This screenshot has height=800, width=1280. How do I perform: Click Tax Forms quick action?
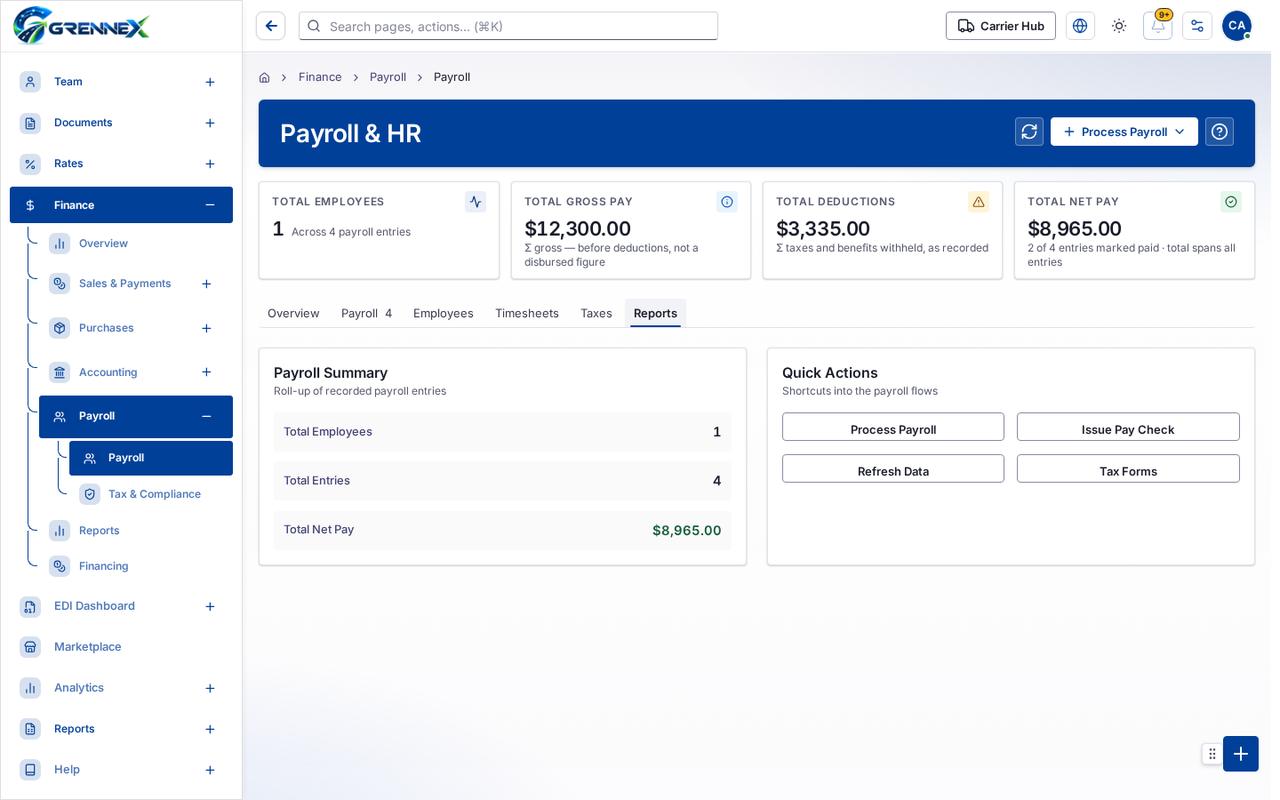(x=1128, y=469)
